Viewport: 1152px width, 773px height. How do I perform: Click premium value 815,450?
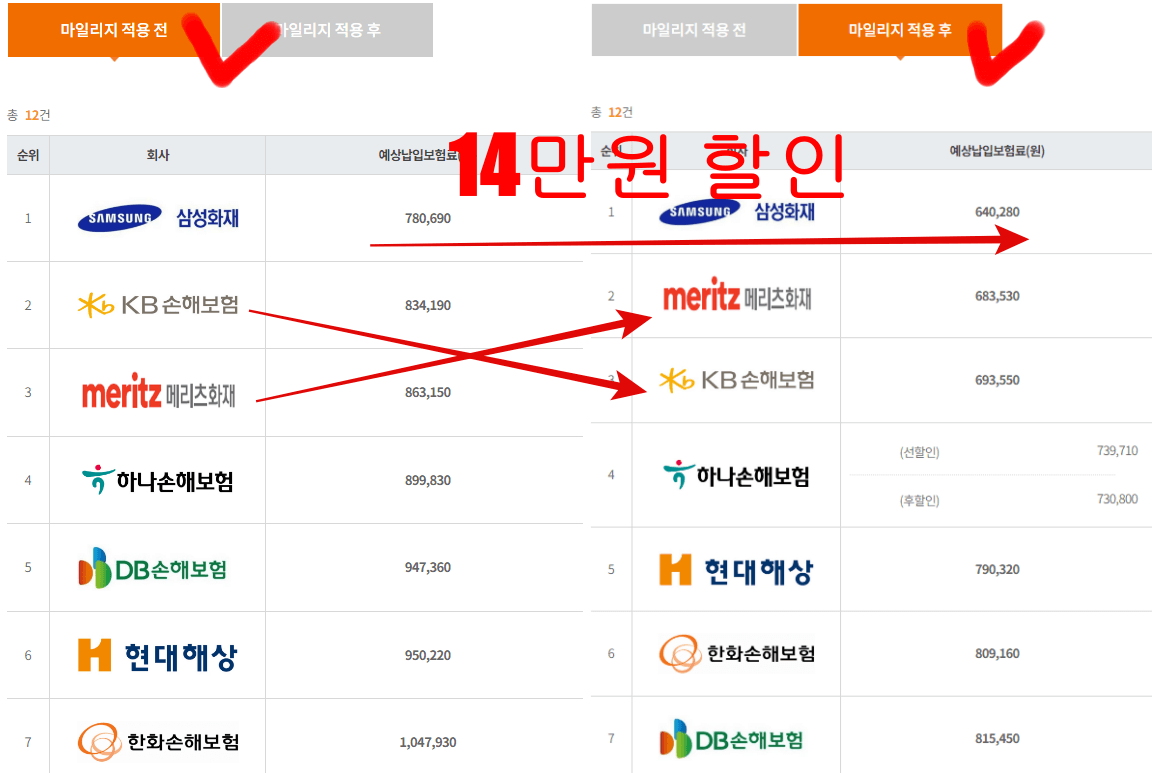point(997,738)
